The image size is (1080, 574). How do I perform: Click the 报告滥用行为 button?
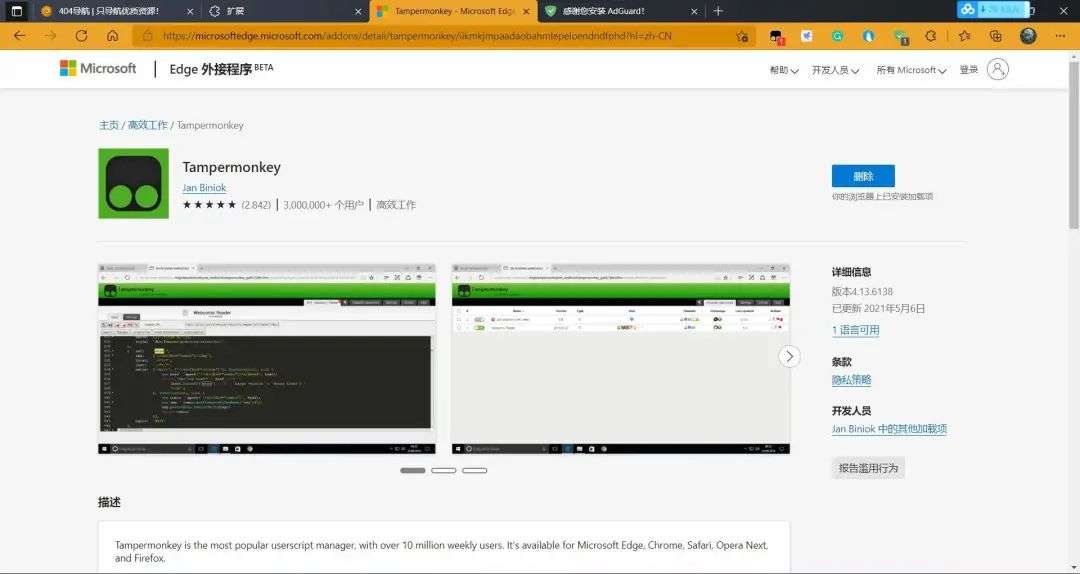tap(868, 468)
